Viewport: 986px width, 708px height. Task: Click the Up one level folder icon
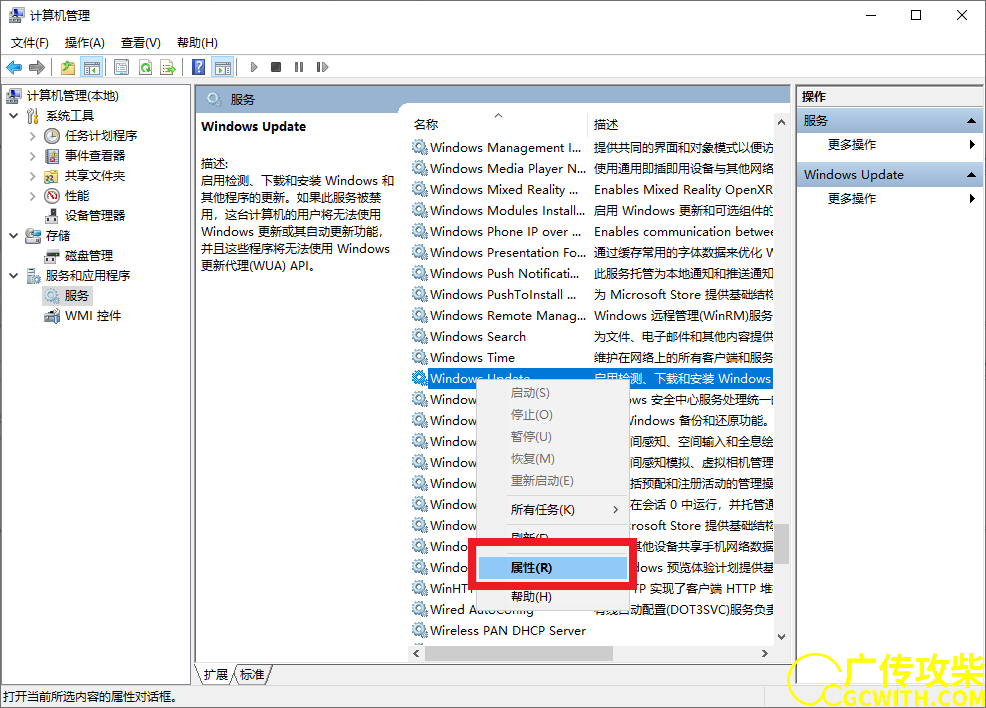click(68, 67)
